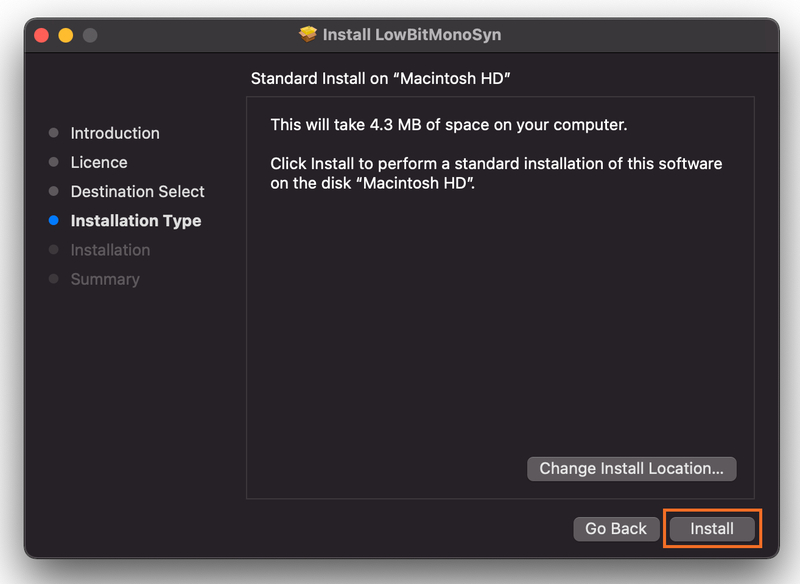Click the dimmed Summary step
800x584 pixels.
click(x=105, y=279)
